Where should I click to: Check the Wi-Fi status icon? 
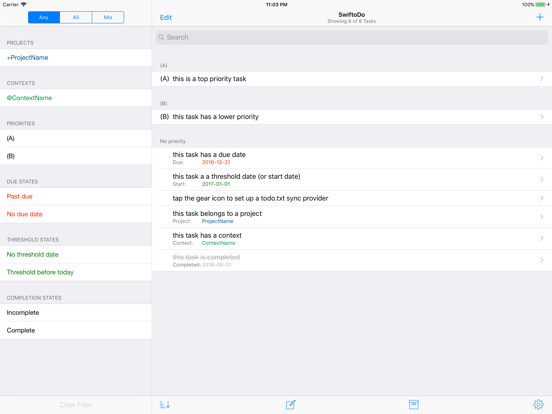coord(23,4)
